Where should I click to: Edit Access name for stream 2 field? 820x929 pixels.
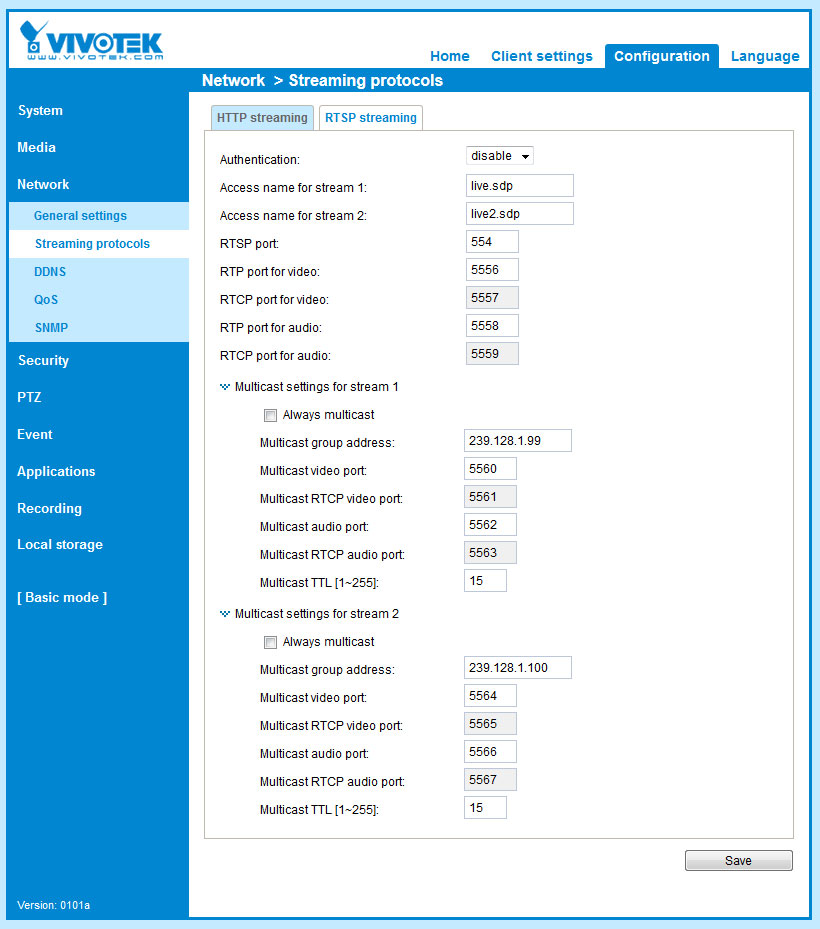(520, 213)
